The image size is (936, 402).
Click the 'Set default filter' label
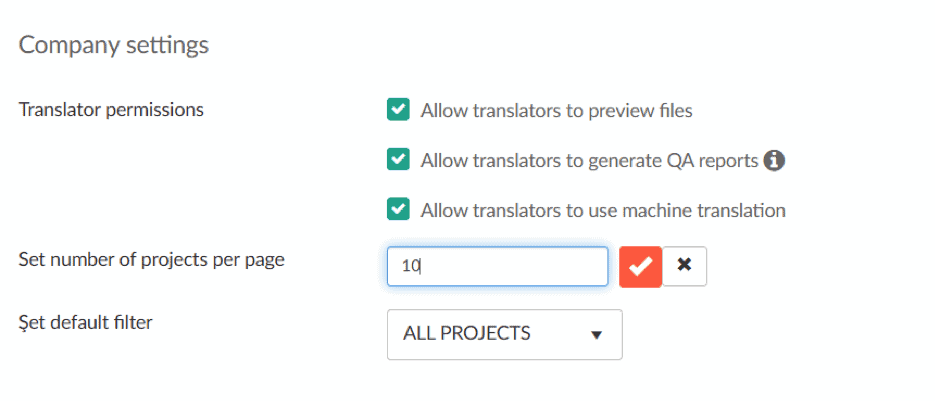tap(85, 323)
